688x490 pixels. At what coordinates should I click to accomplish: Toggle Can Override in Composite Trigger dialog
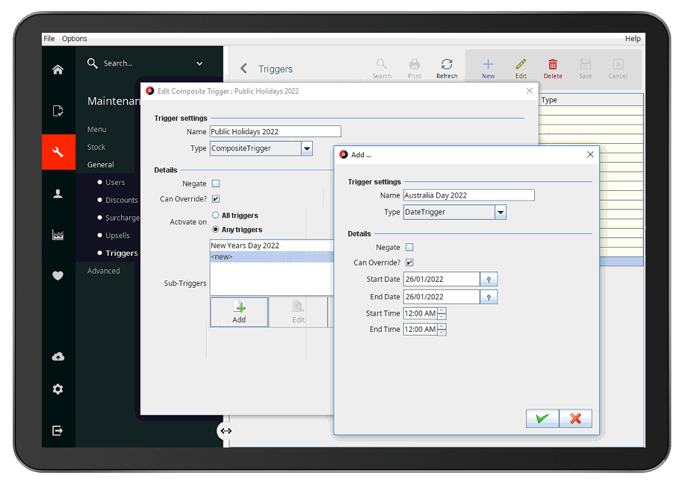point(216,199)
